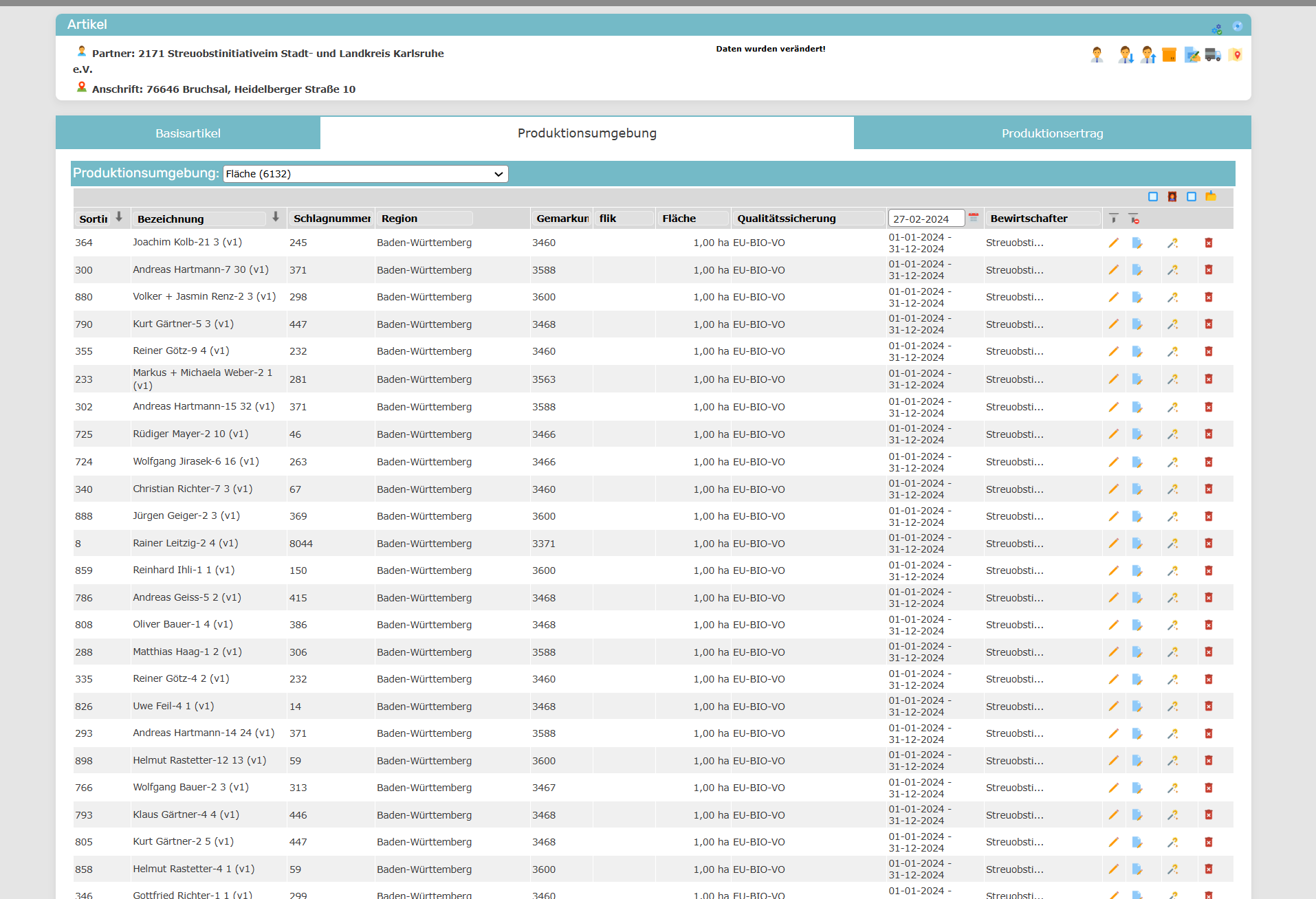The width and height of the screenshot is (1316, 899).
Task: Edit the Andreas Hartmann-7 row with pencil
Action: point(1113,270)
